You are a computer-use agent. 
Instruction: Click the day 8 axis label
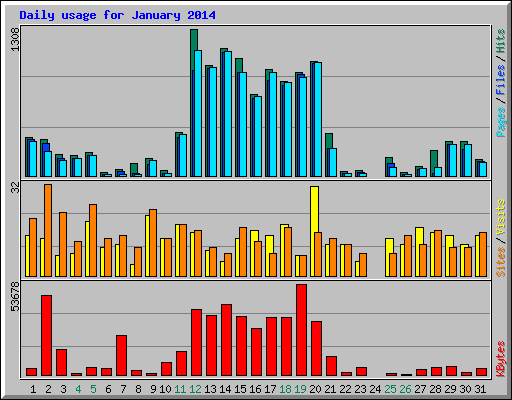click(138, 389)
